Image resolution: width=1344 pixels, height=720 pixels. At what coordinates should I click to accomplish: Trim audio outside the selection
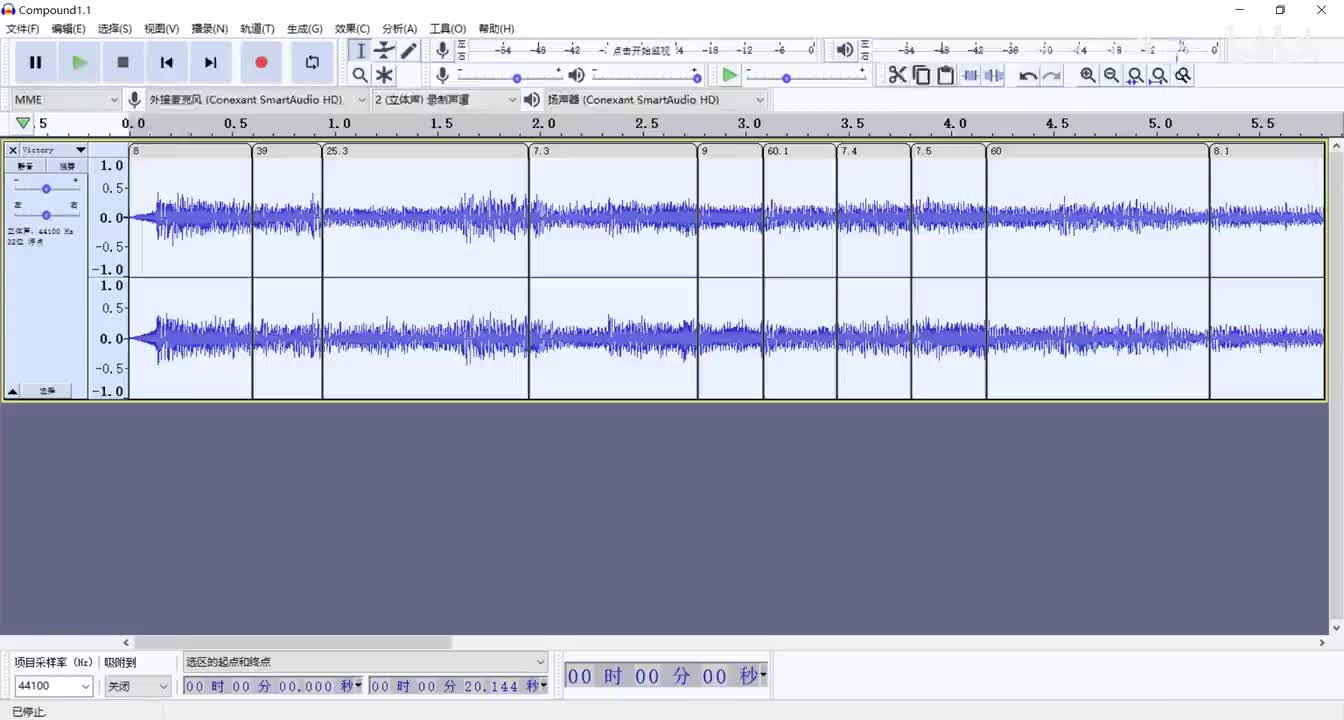tap(969, 75)
